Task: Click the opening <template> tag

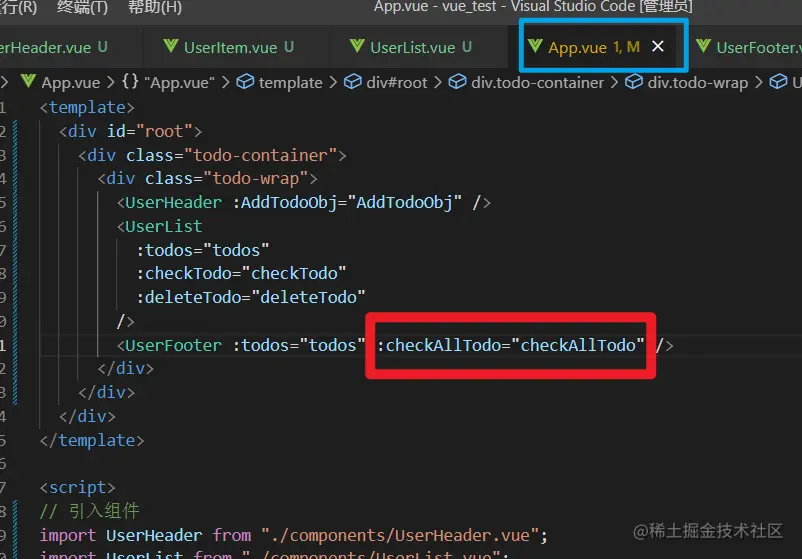Action: click(x=87, y=107)
